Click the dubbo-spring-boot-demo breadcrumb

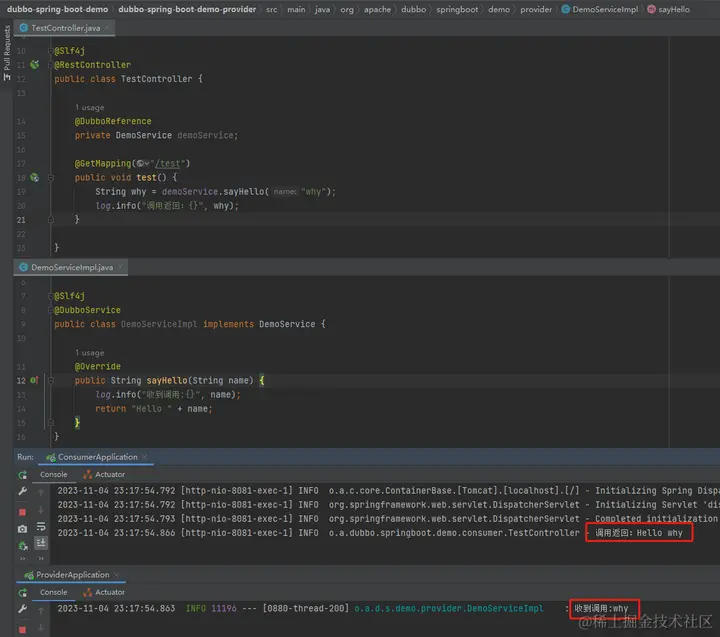click(x=57, y=9)
